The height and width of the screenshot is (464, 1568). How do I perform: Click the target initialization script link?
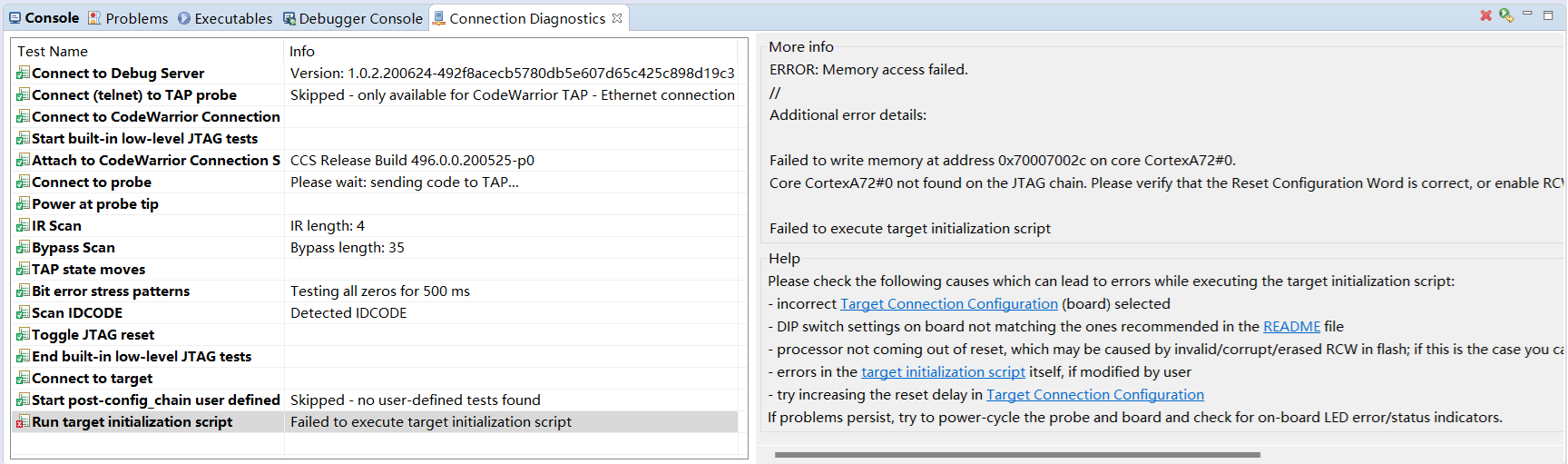point(943,372)
